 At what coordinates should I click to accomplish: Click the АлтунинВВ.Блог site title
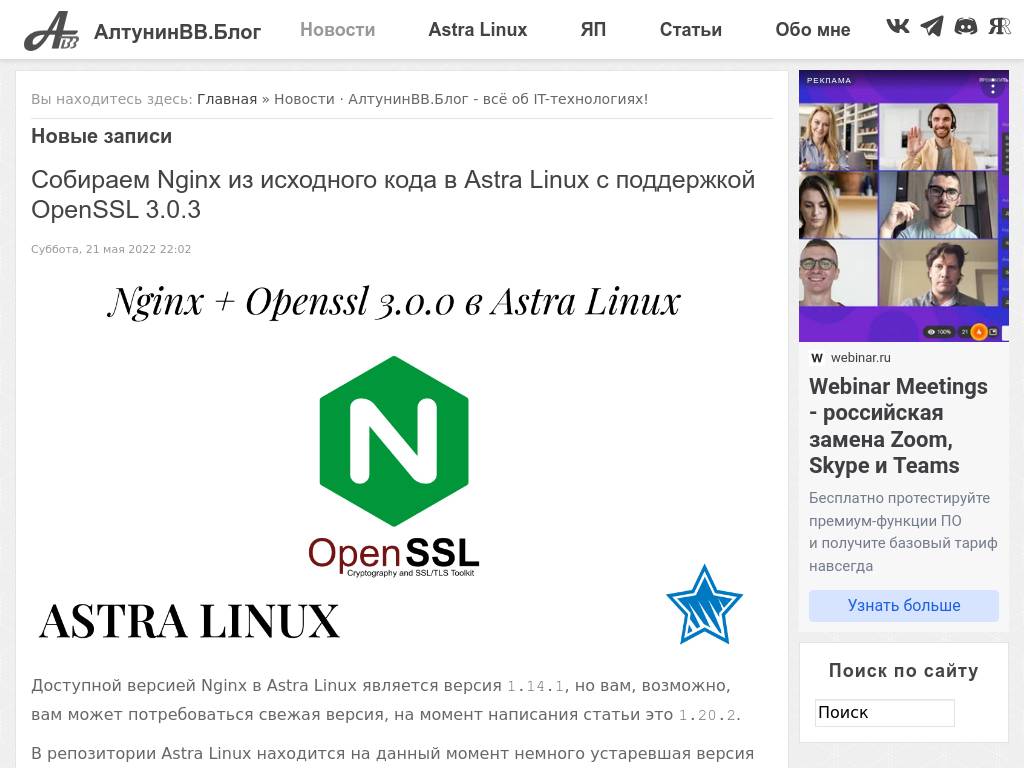point(178,31)
